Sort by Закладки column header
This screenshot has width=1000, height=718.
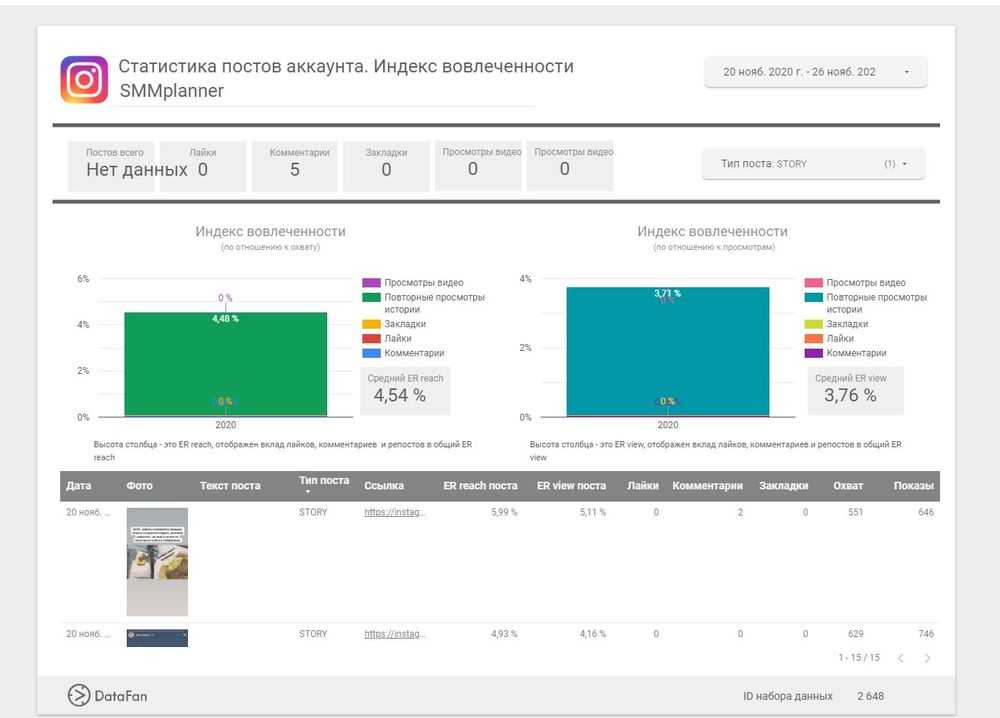784,486
